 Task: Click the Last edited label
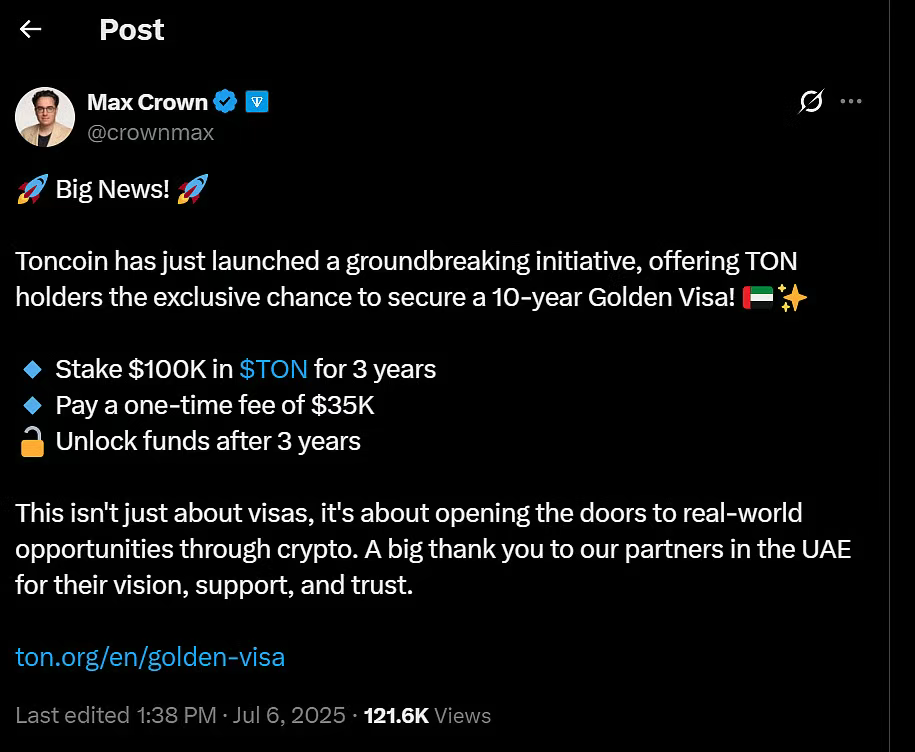point(72,715)
